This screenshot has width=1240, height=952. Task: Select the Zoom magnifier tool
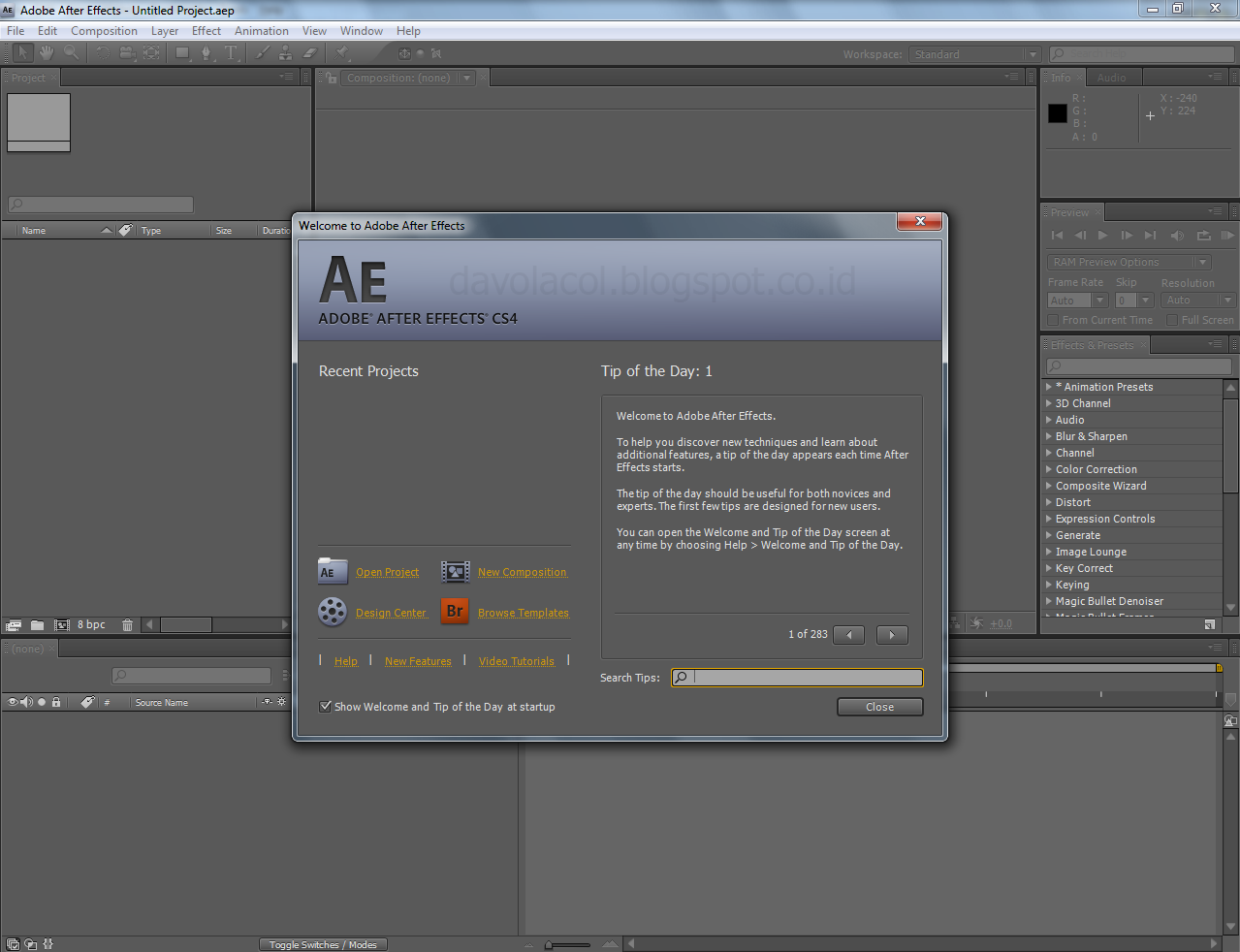(x=71, y=53)
